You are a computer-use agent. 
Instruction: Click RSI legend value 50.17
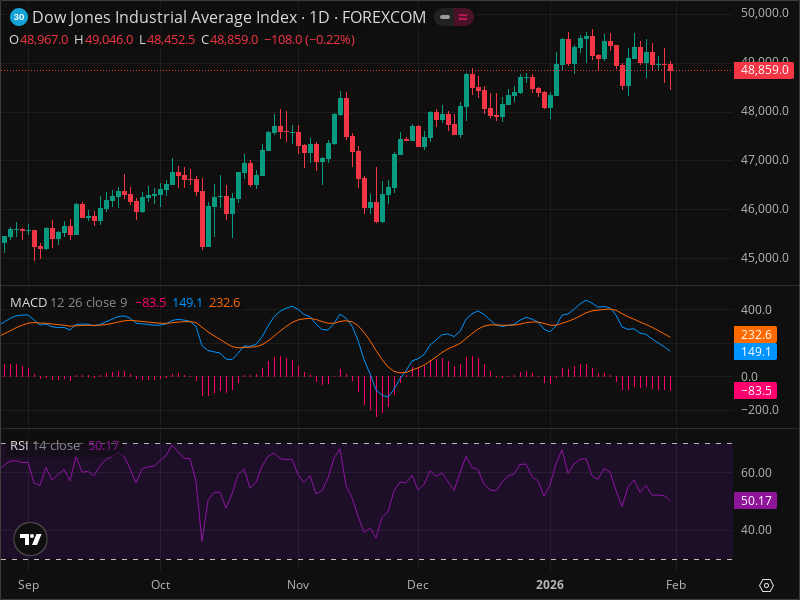[104, 445]
